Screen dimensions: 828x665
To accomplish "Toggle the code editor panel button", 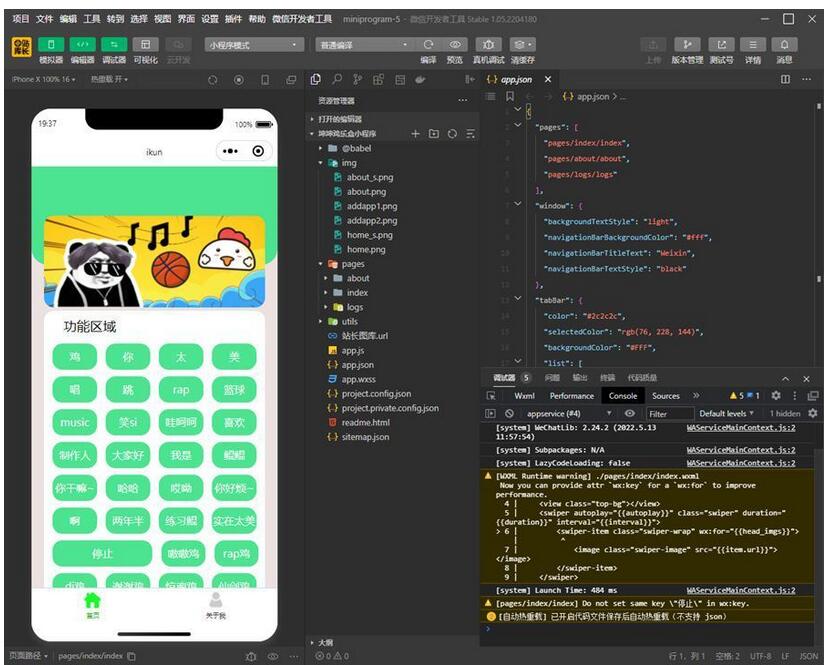I will (82, 45).
